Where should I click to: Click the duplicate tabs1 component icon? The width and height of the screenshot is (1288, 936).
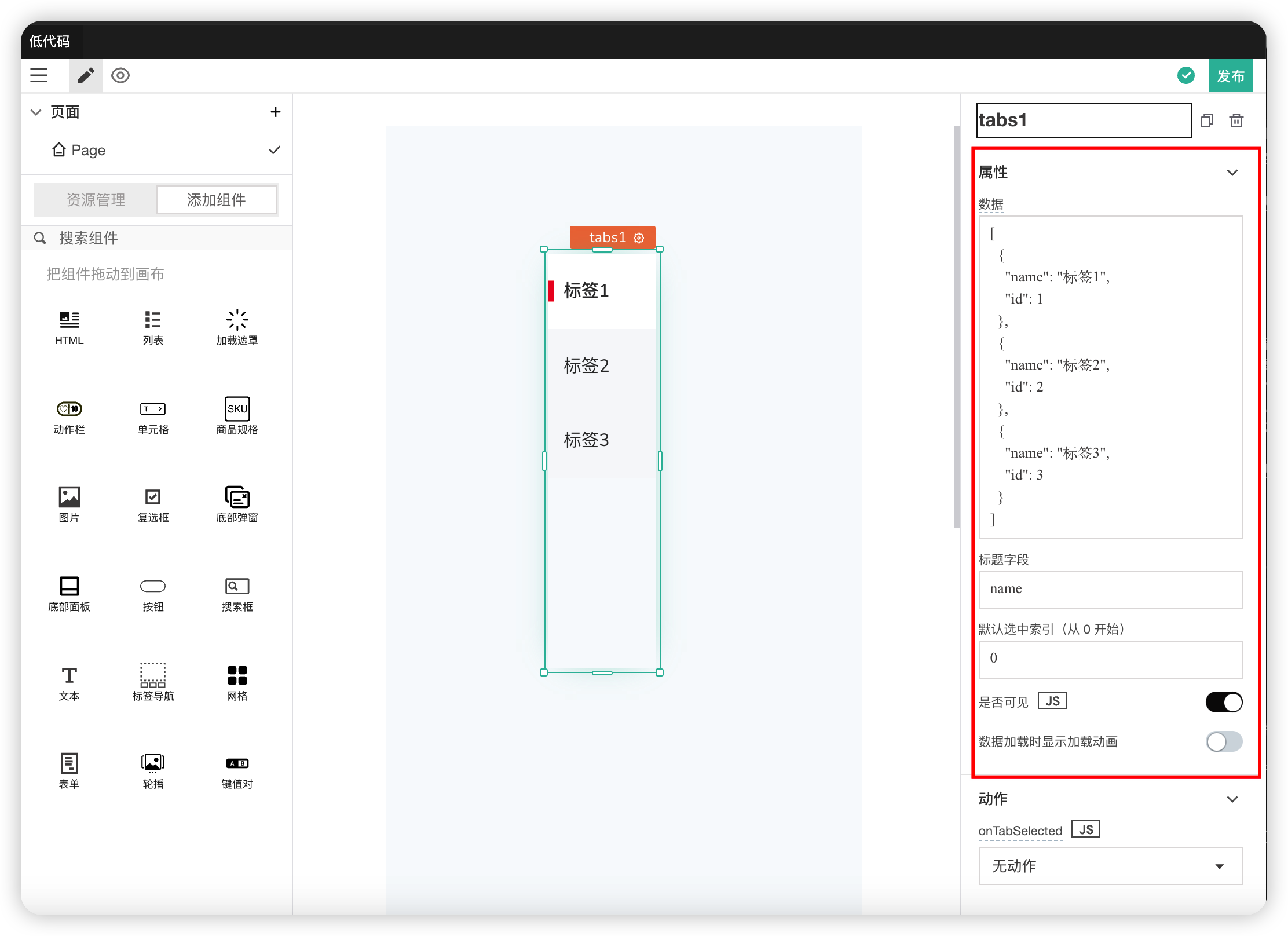coord(1207,120)
